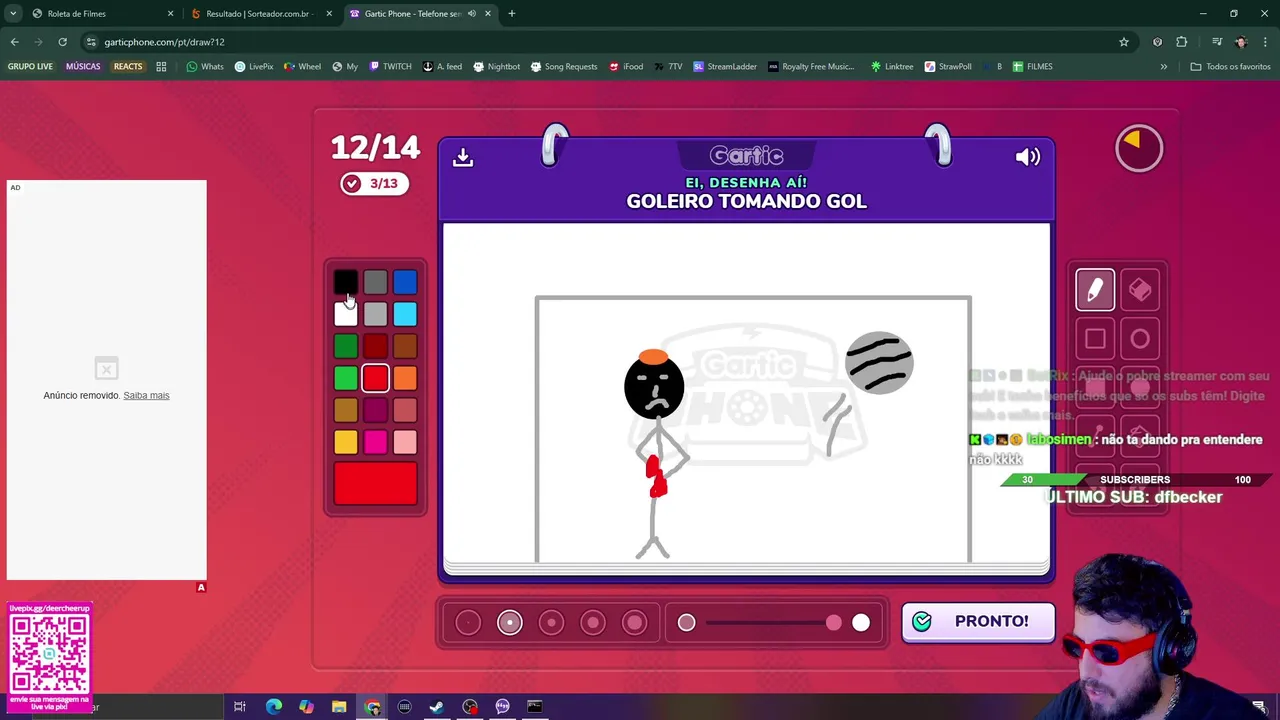Open the Chrome profile avatar menu
The height and width of the screenshot is (720, 1280).
click(1241, 42)
